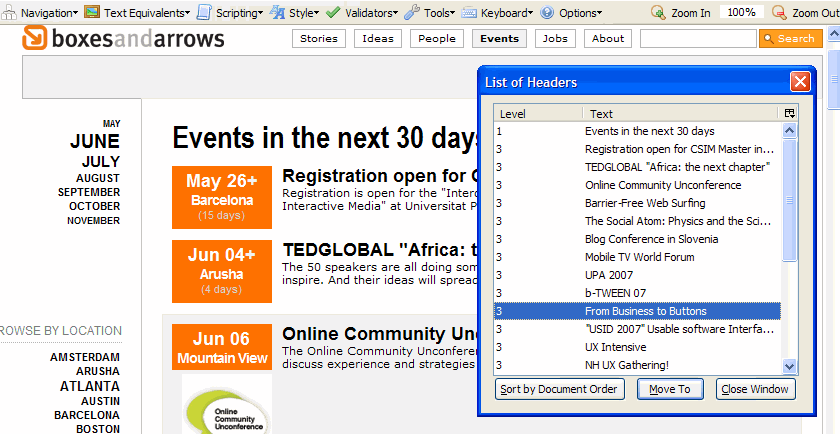Open the Options toolbar menu
The width and height of the screenshot is (840, 434).
[x=580, y=13]
